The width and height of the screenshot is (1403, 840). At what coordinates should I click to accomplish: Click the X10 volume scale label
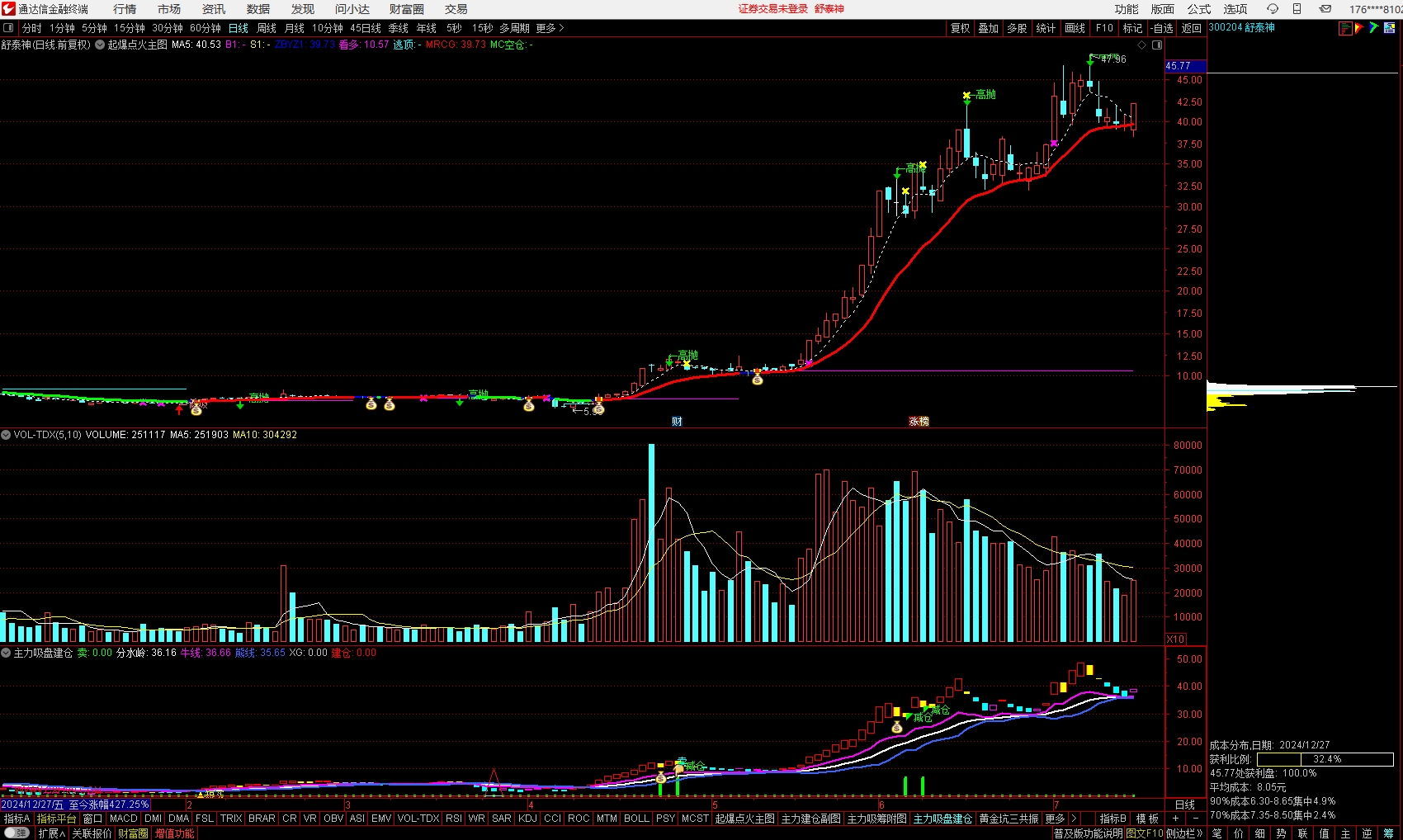1176,639
